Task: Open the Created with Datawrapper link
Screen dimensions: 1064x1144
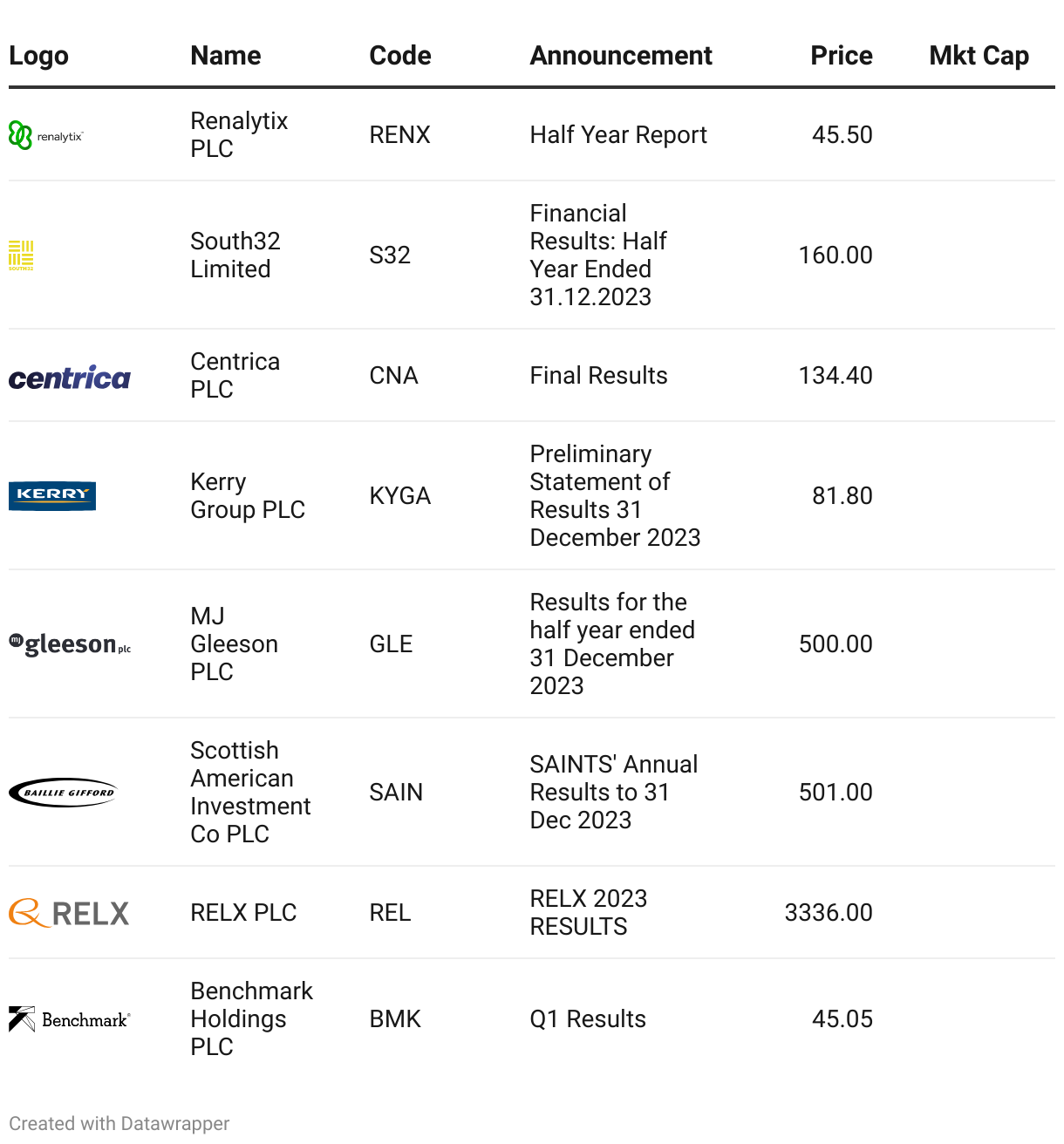Action: click(x=119, y=1123)
